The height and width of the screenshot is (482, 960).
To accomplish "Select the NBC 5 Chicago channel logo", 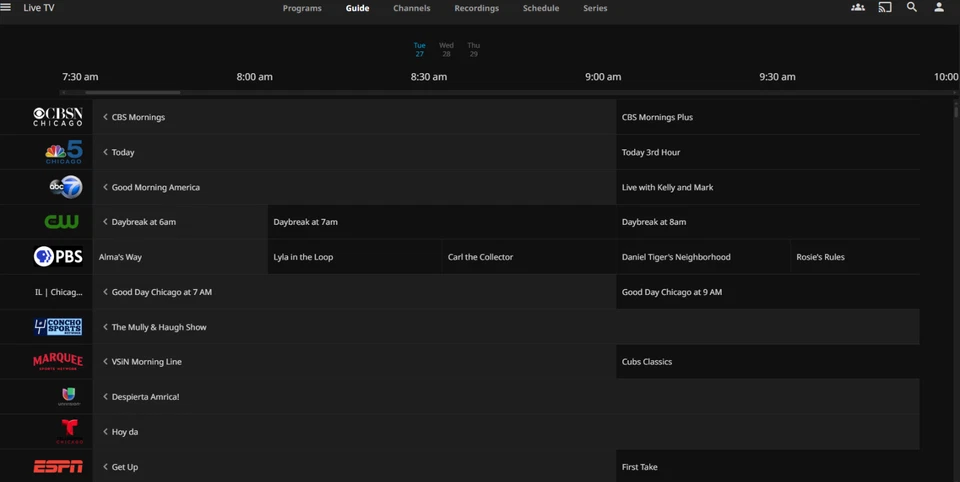I will pos(64,152).
